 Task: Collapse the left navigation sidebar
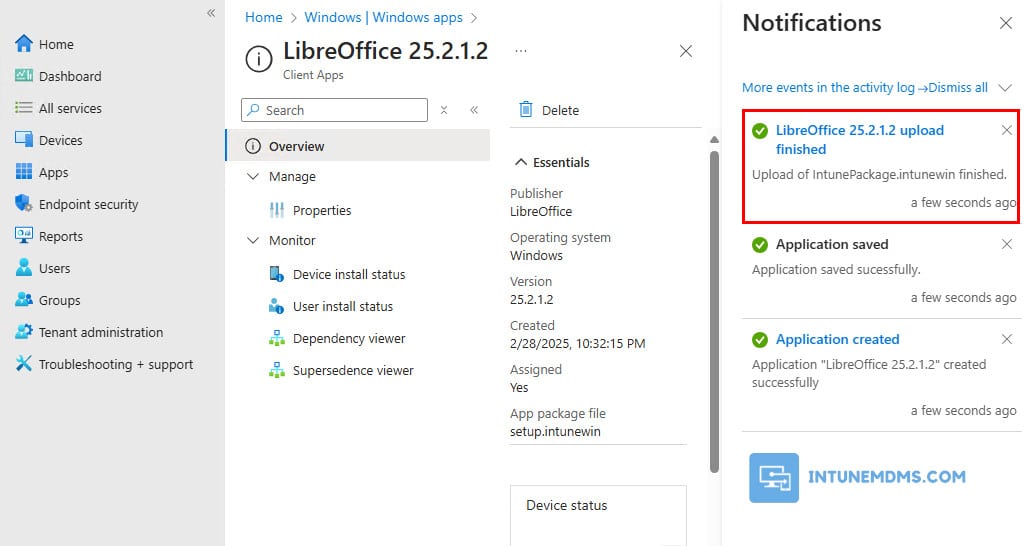[x=211, y=13]
